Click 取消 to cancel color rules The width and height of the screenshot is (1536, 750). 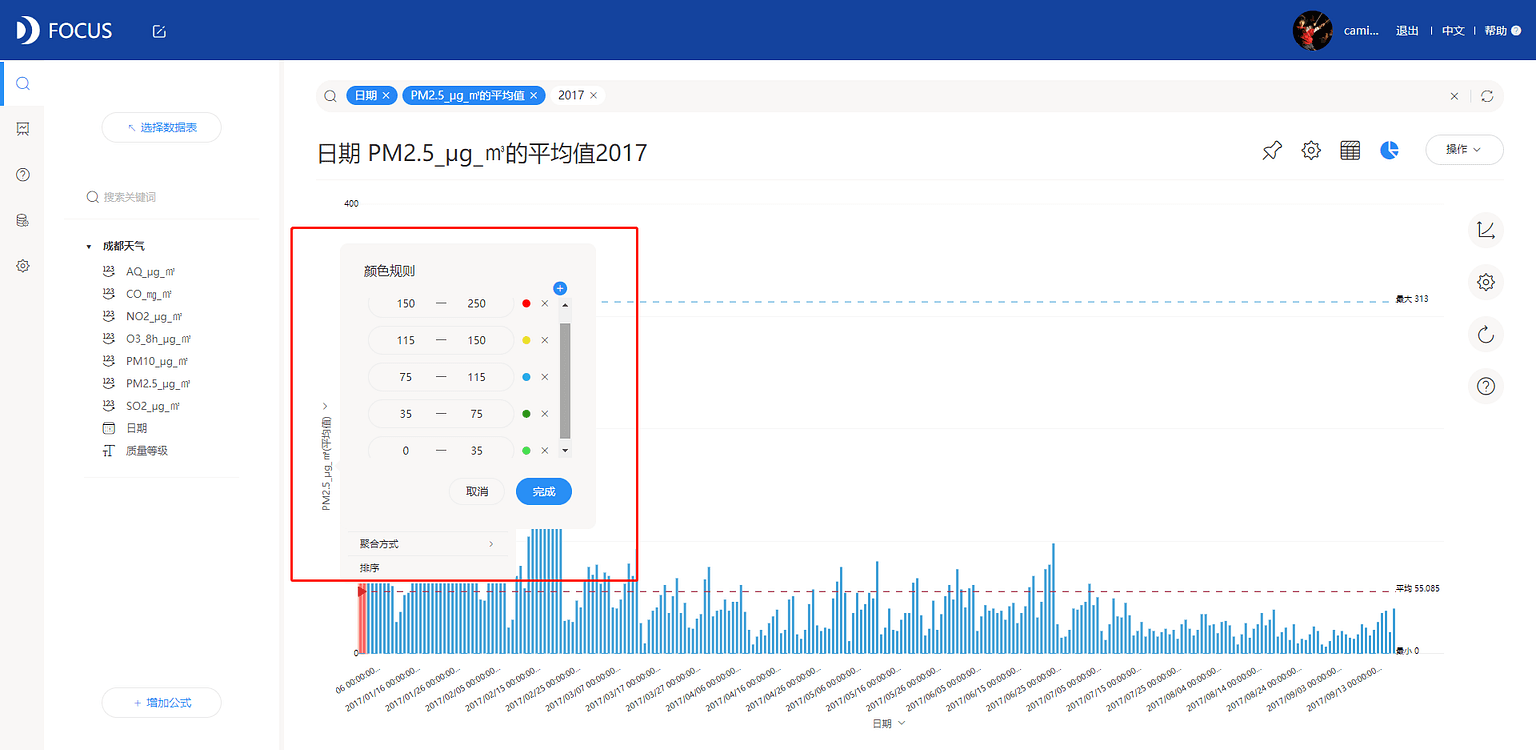477,492
